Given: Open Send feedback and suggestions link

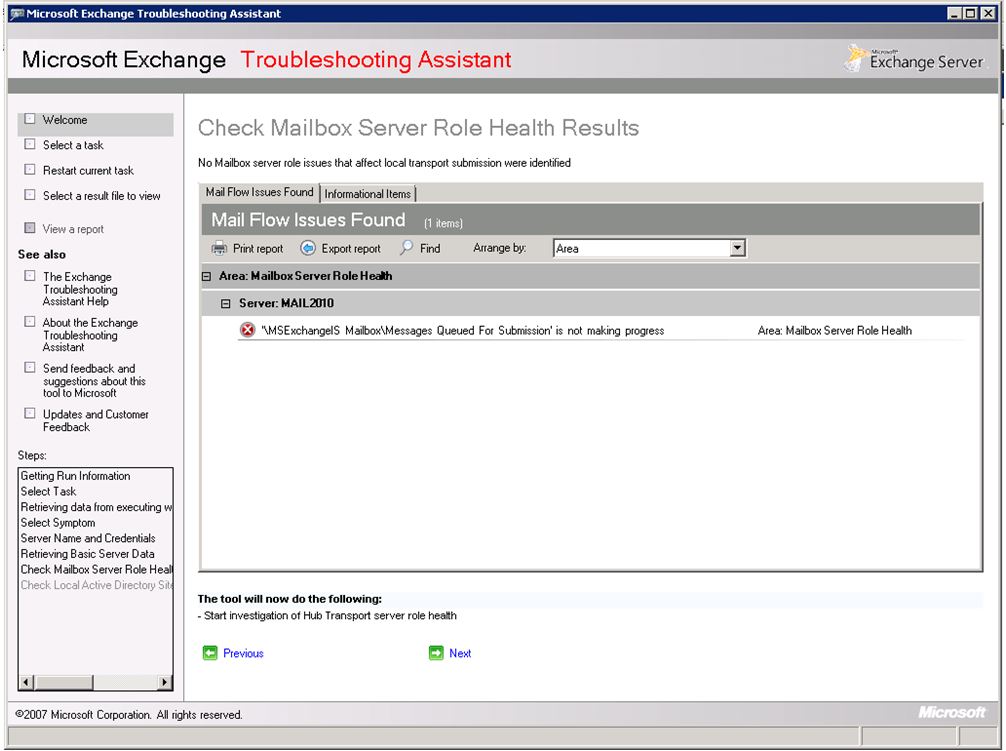Looking at the screenshot, I should pos(94,381).
